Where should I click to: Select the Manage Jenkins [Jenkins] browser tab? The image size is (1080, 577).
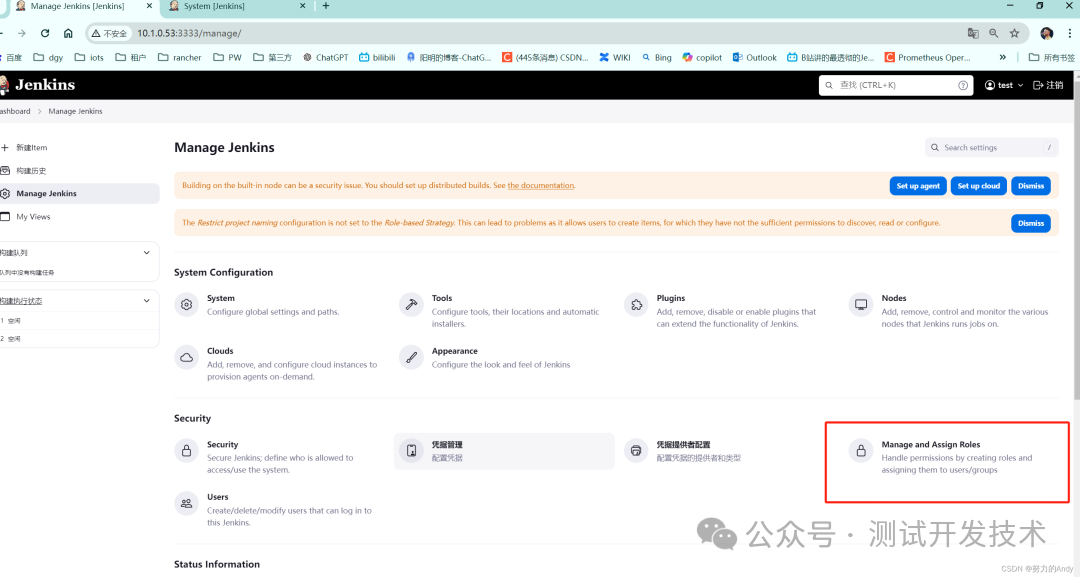(x=83, y=6)
